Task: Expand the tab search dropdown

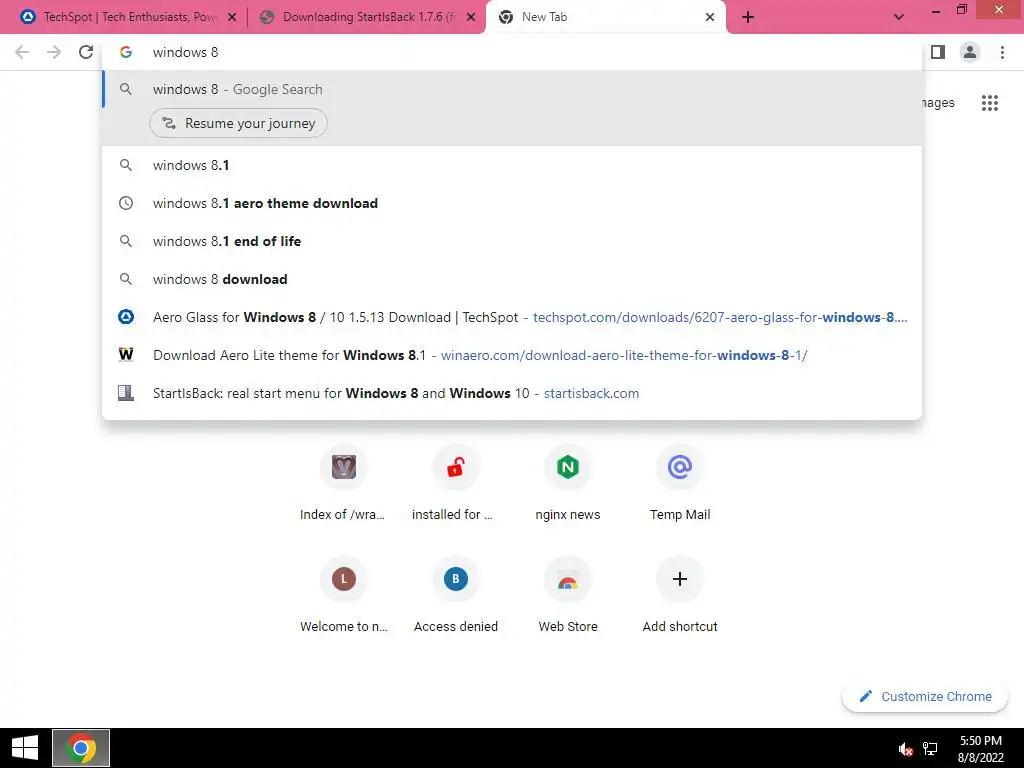Action: click(899, 17)
